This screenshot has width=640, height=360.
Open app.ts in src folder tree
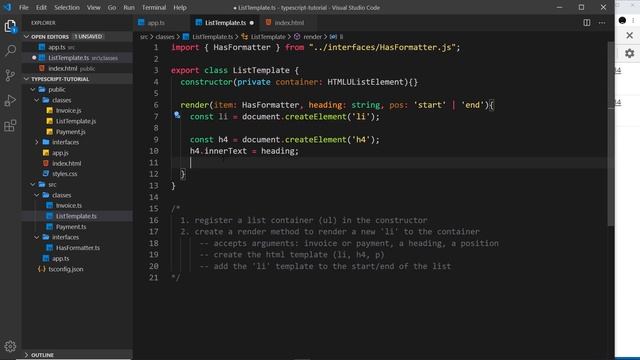click(78, 258)
